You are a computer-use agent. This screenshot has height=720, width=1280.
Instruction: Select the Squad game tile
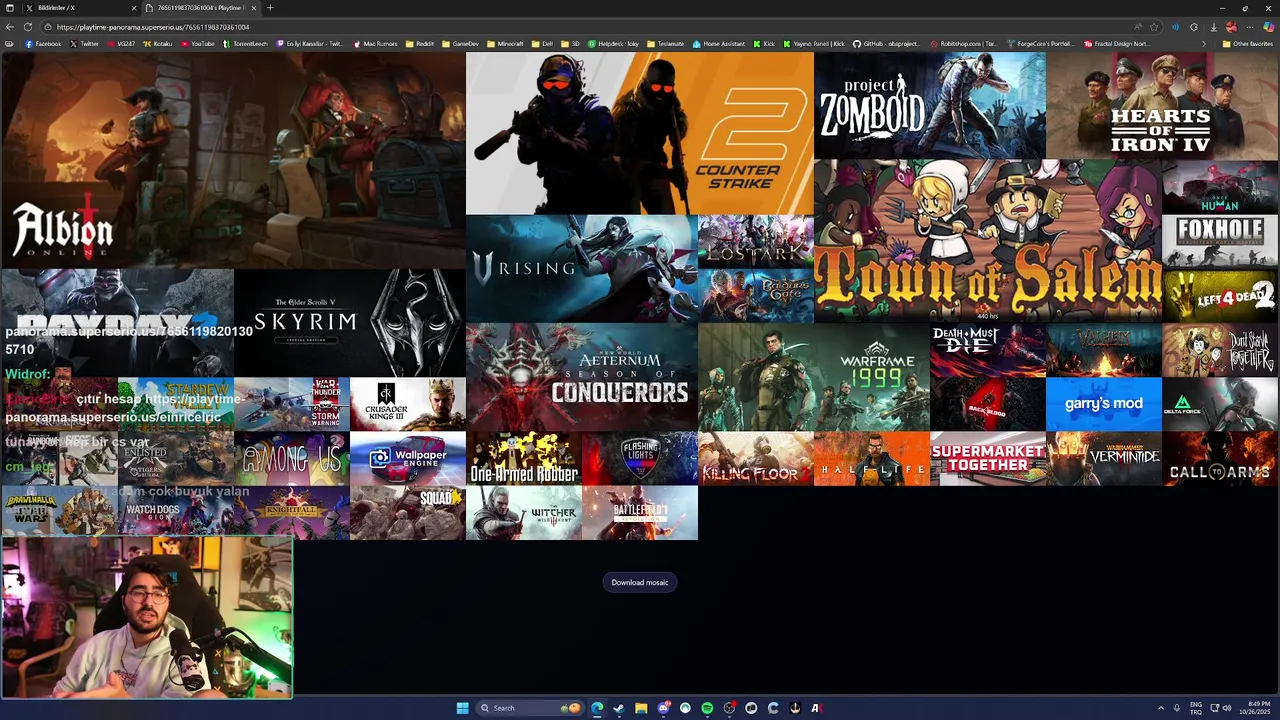point(407,512)
